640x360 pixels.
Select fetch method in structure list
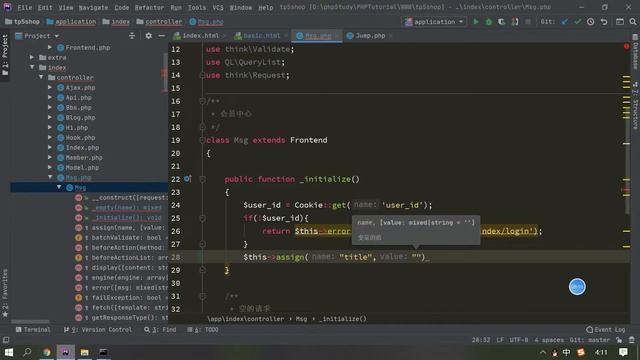coord(122,307)
